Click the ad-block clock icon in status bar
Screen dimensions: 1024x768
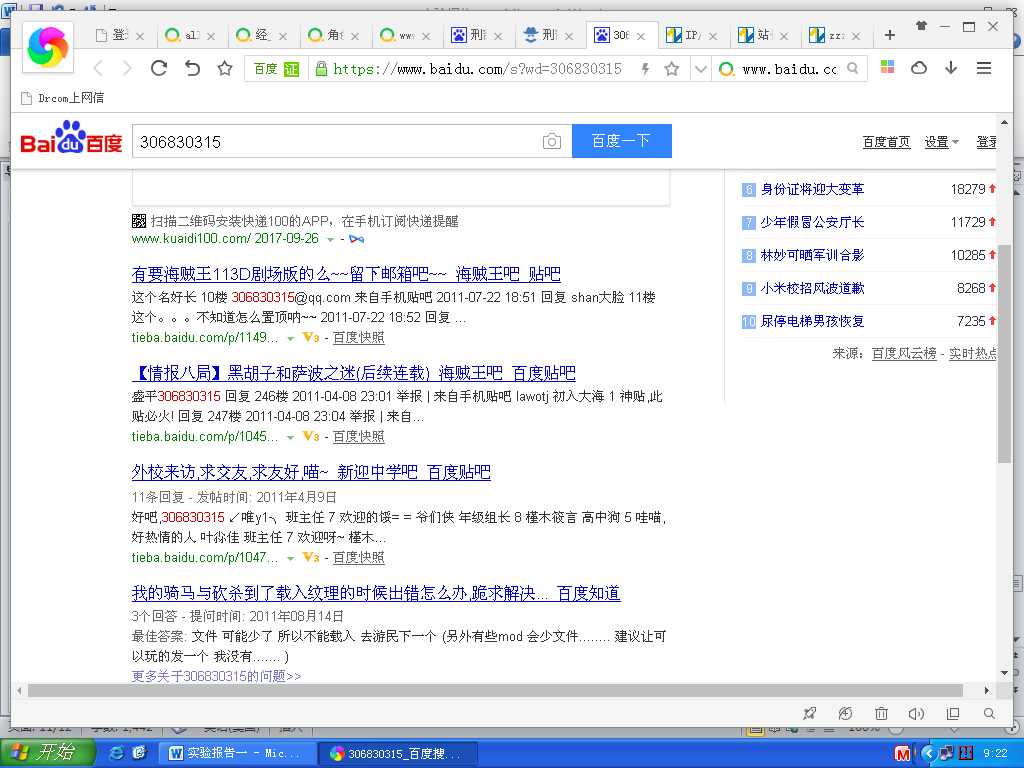tap(845, 713)
